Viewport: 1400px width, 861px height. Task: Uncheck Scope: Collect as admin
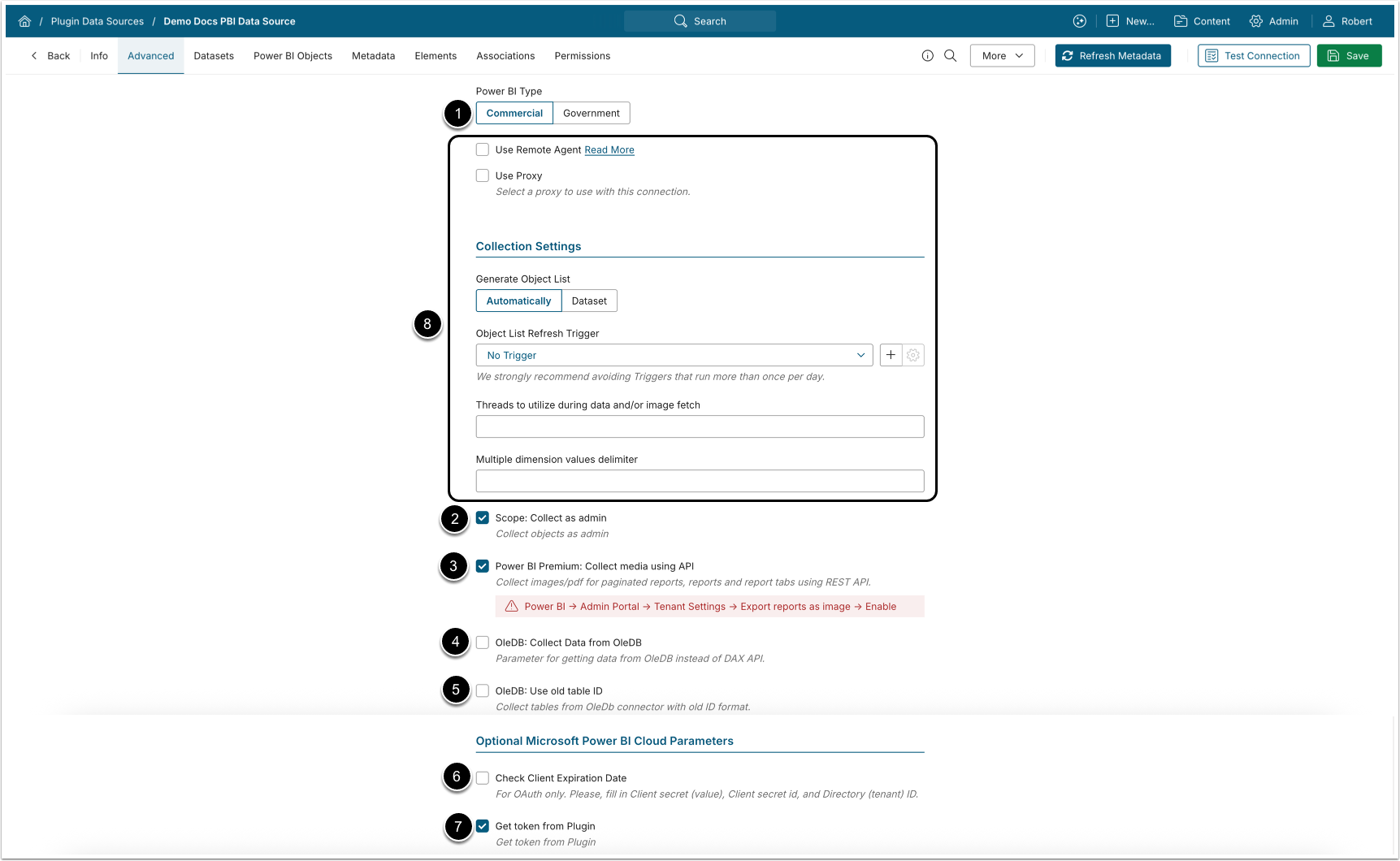[483, 517]
